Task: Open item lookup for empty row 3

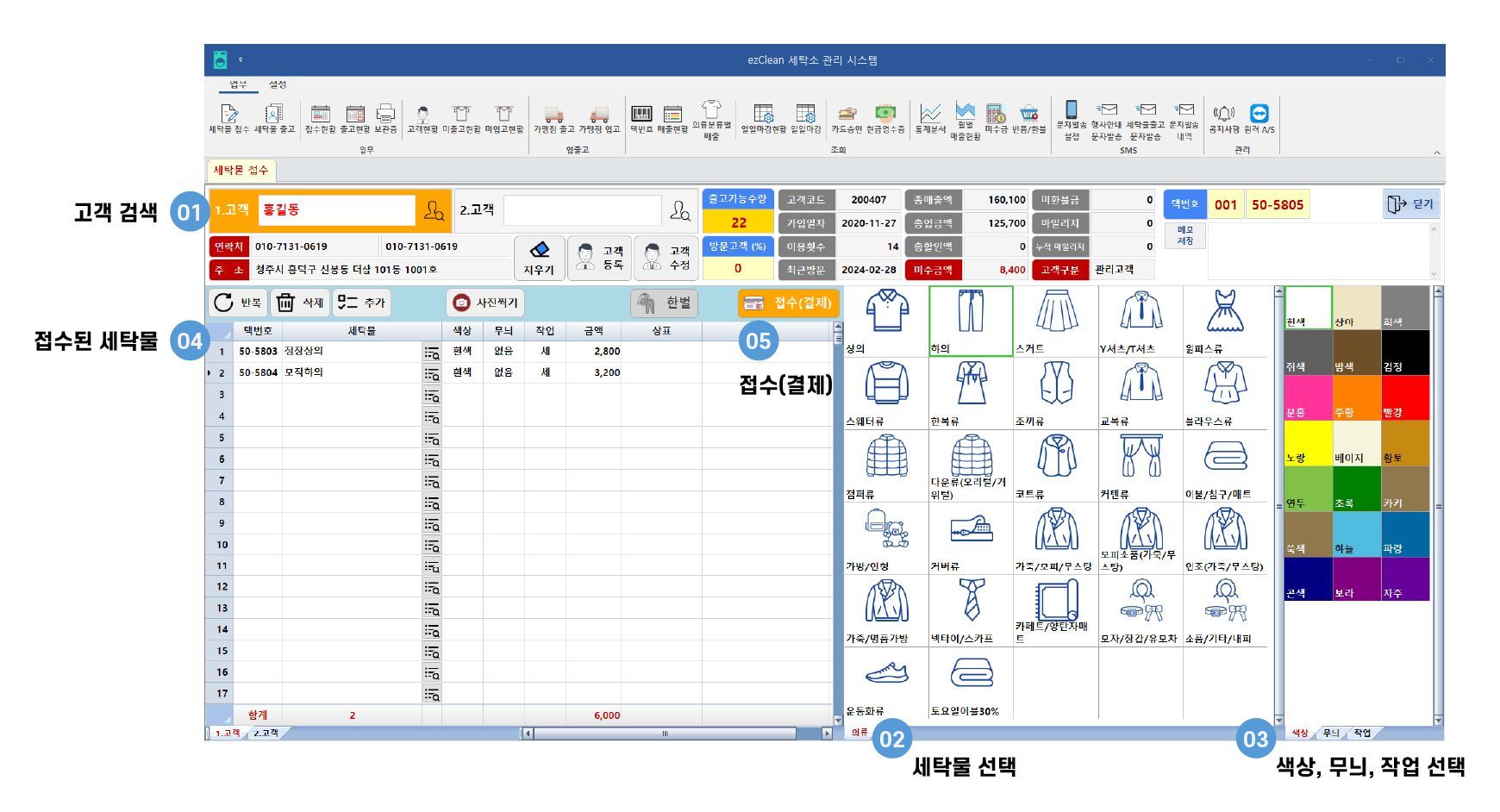Action: [432, 395]
